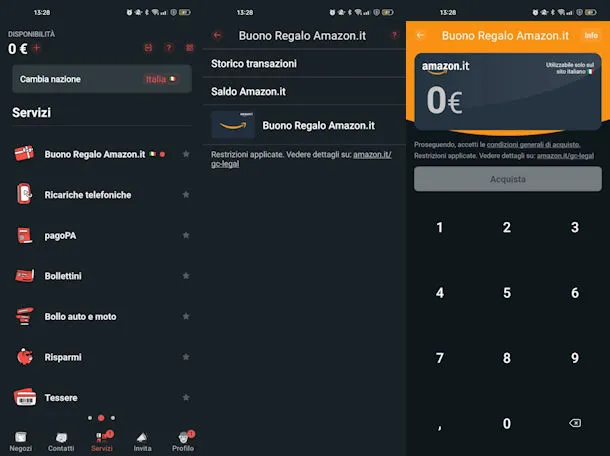Open Bollettini service row

102,276
